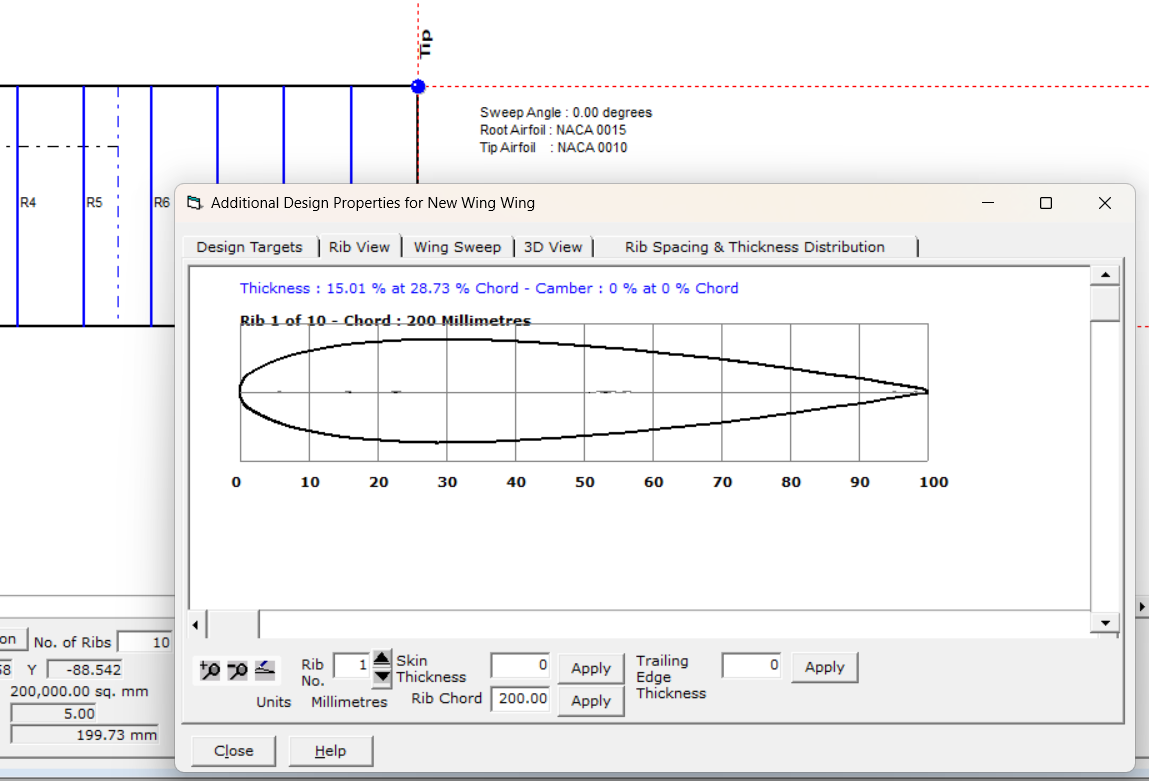Increase the Rib No. with the up arrow
Screen dimensions: 1149x781
click(x=382, y=658)
